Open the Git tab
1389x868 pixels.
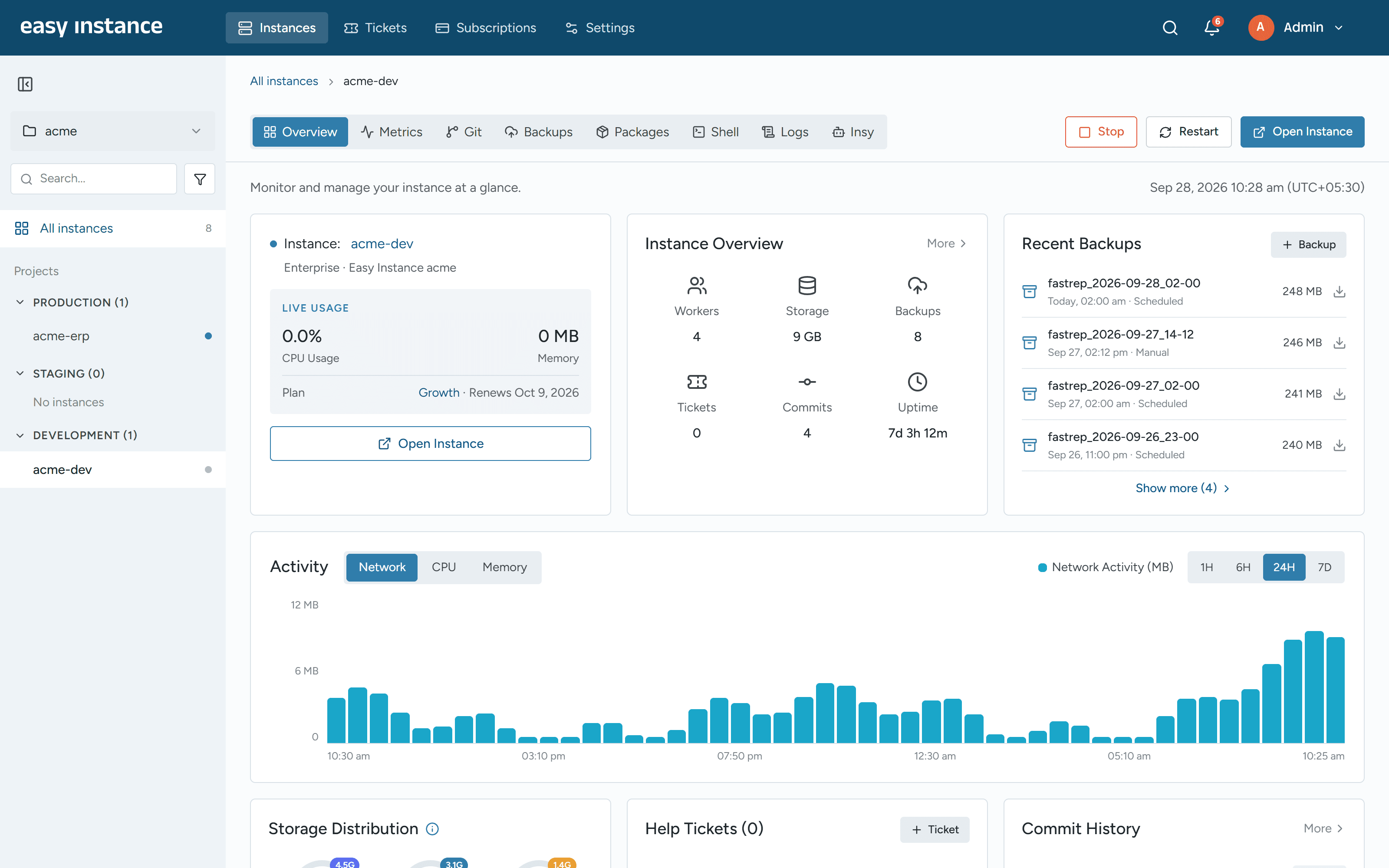(464, 132)
